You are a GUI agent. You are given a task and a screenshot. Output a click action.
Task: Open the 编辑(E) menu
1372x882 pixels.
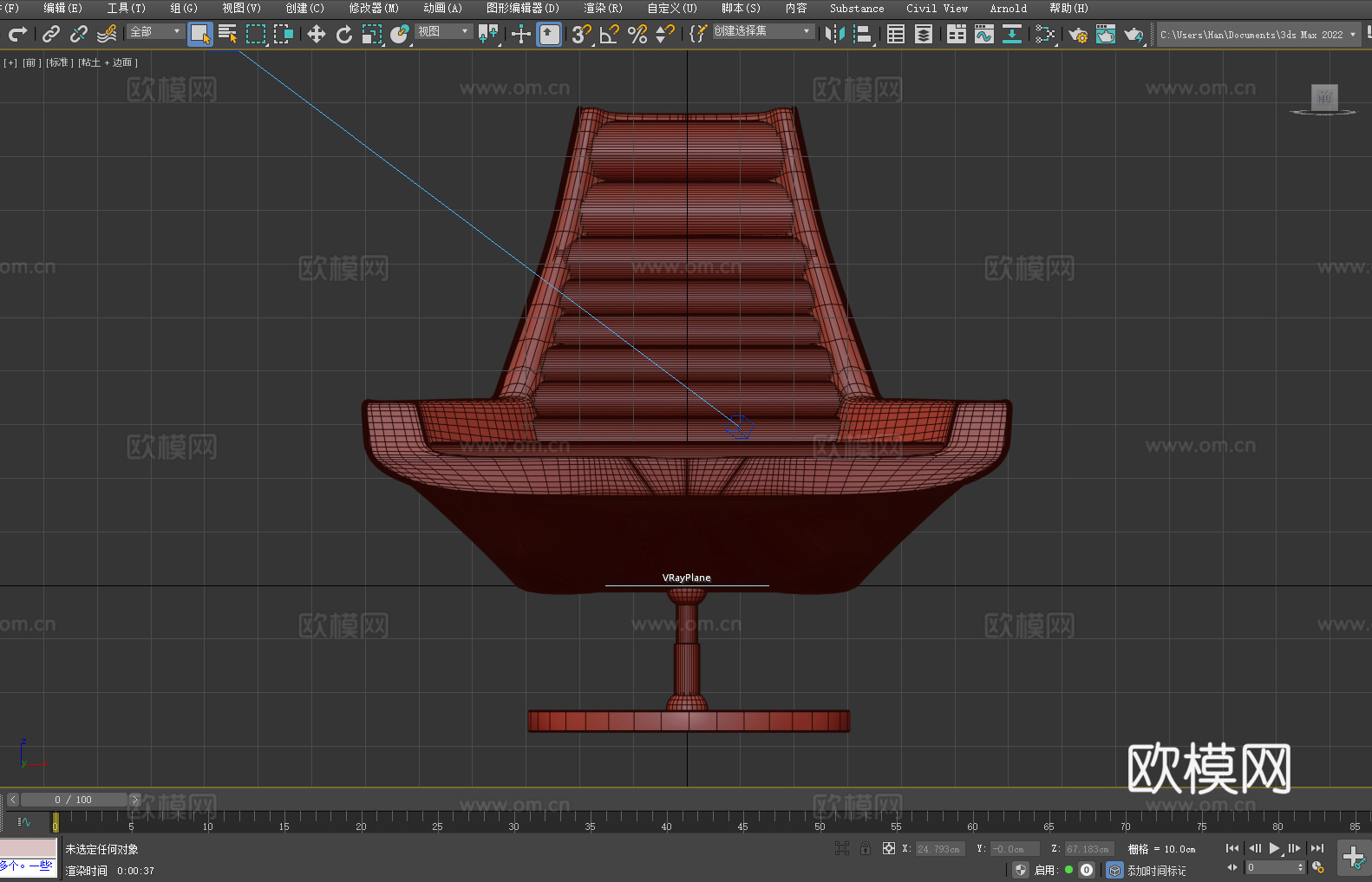click(62, 8)
